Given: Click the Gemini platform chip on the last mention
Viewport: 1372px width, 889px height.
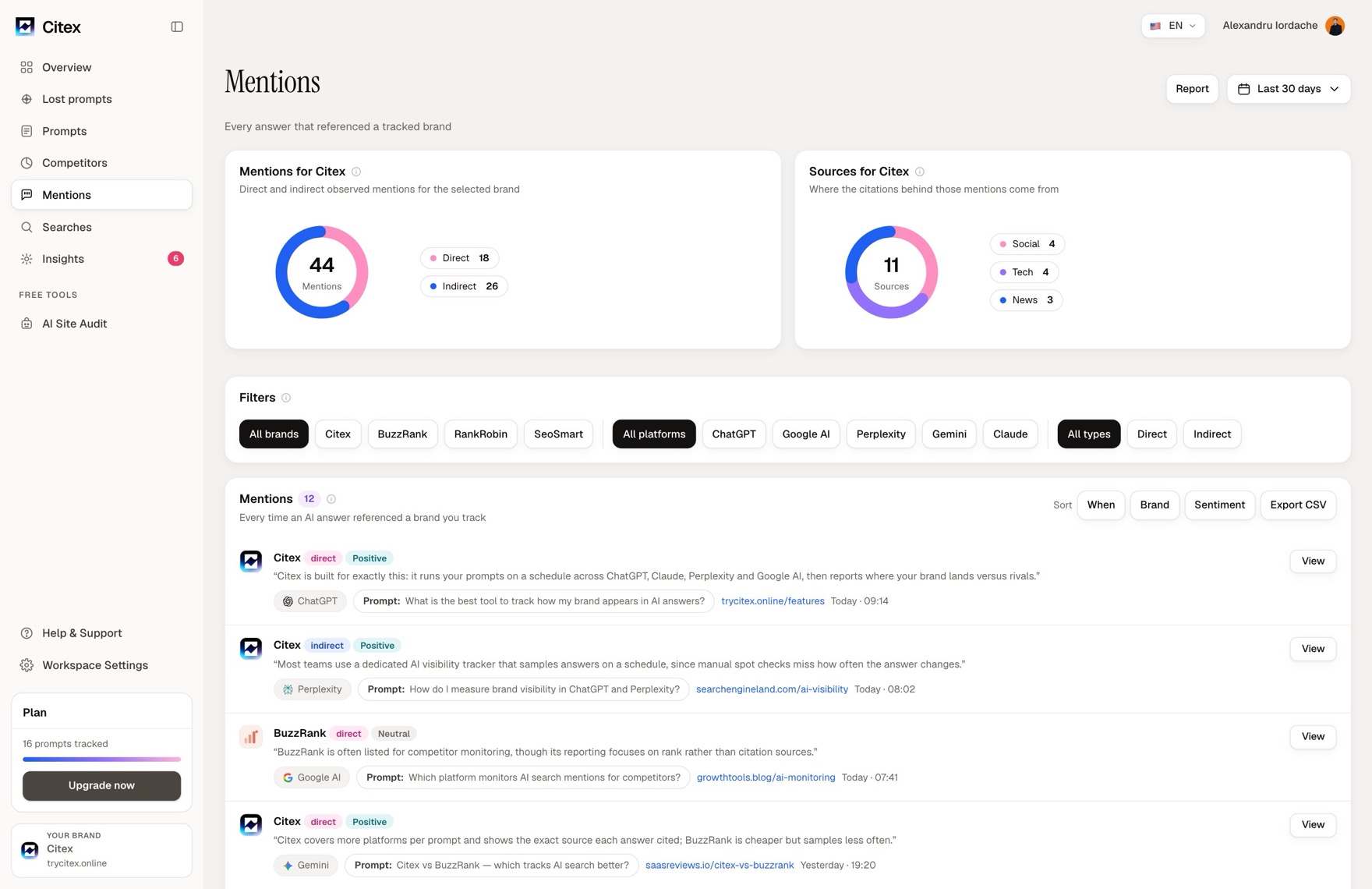Looking at the screenshot, I should tap(306, 866).
